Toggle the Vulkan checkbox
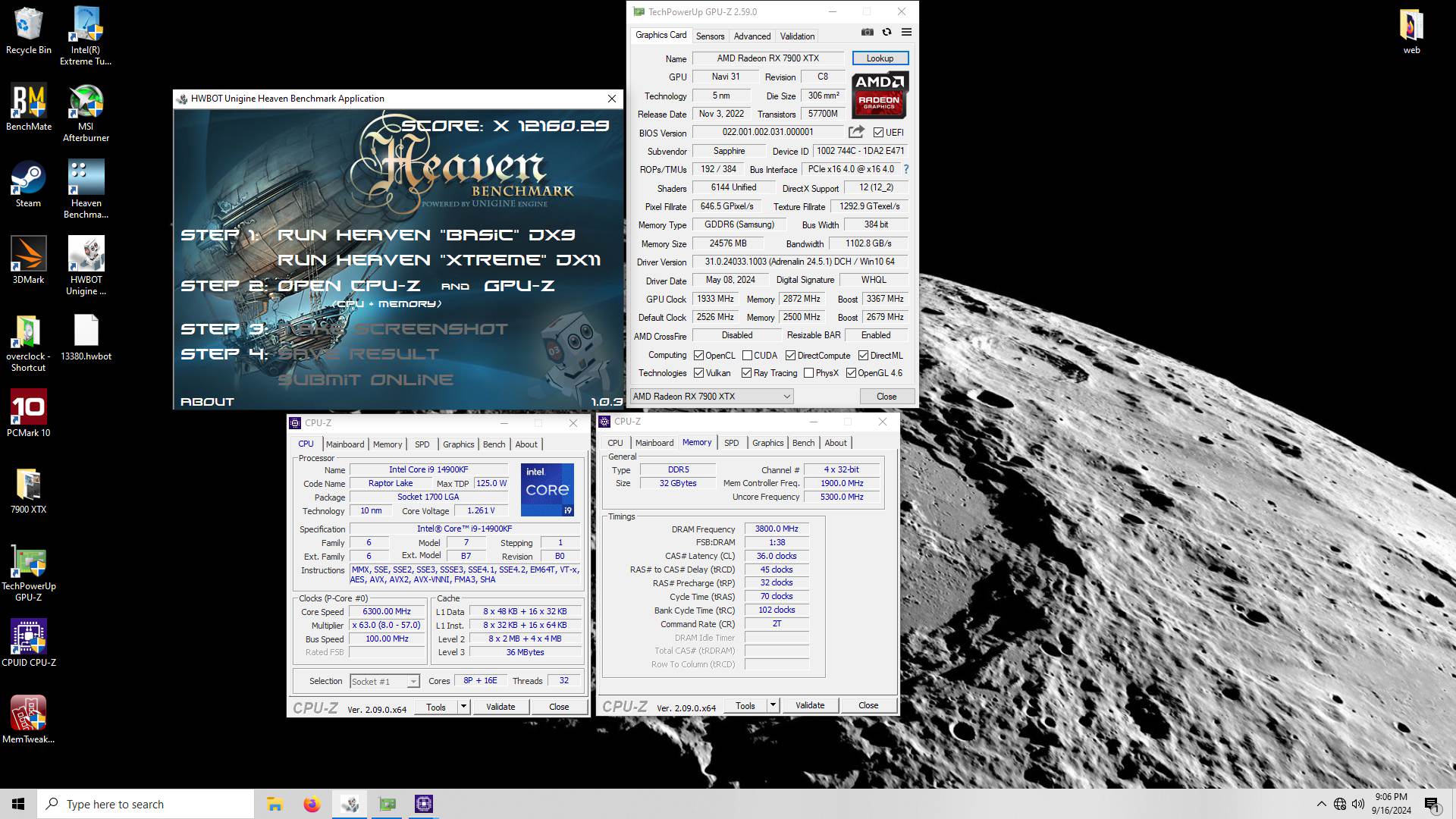Image resolution: width=1456 pixels, height=819 pixels. coord(699,373)
